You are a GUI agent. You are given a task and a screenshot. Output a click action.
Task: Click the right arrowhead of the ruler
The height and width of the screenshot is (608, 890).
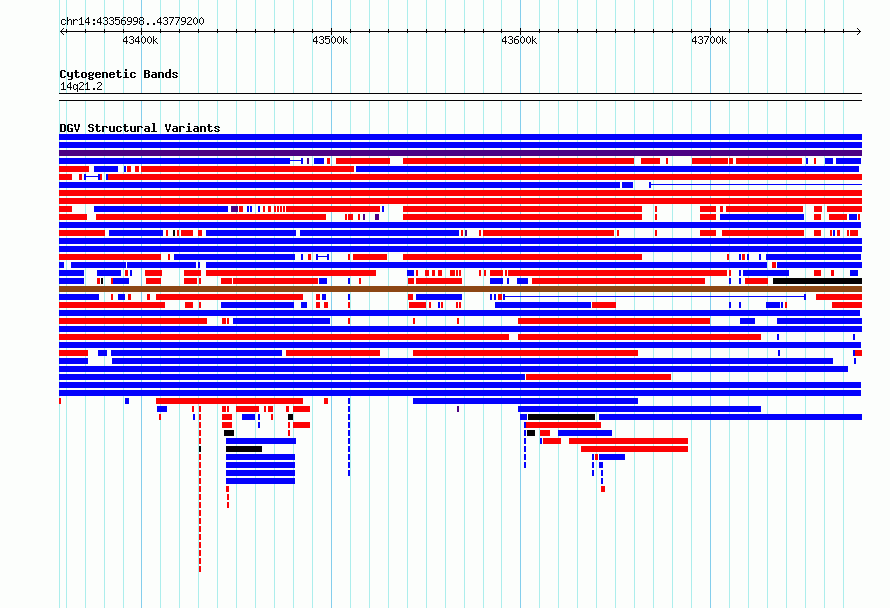(x=859, y=31)
